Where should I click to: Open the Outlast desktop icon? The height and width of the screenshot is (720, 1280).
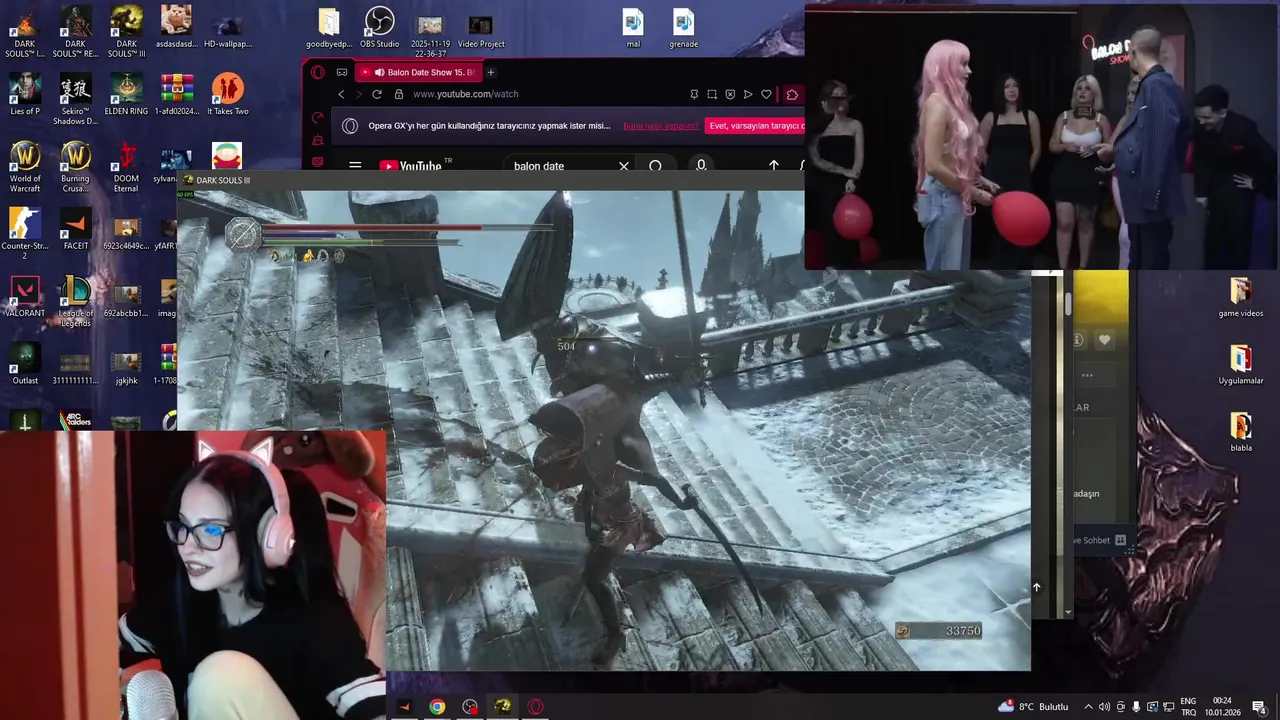click(25, 363)
